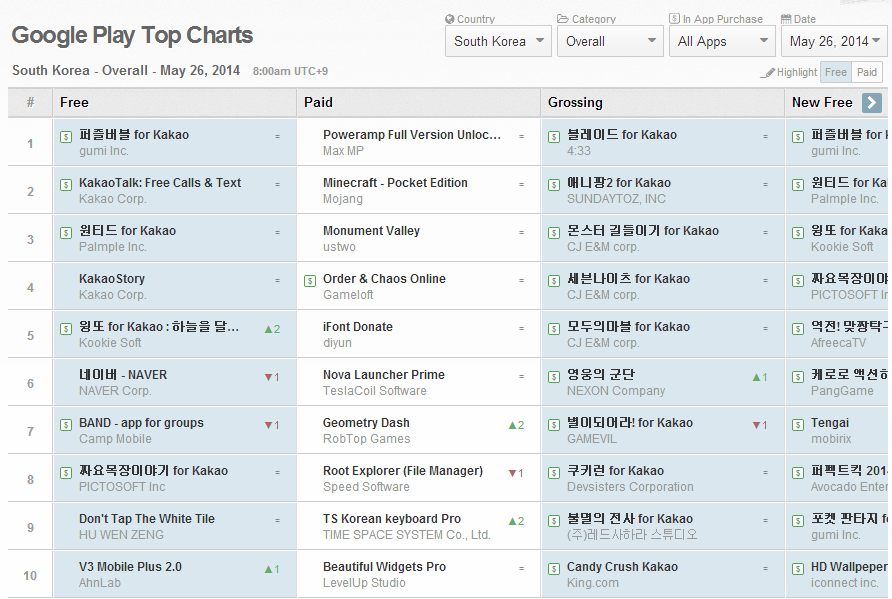This screenshot has height=599, width=892.
Task: Click the up-arrow rank change beside Geometry Dash
Action: (516, 425)
